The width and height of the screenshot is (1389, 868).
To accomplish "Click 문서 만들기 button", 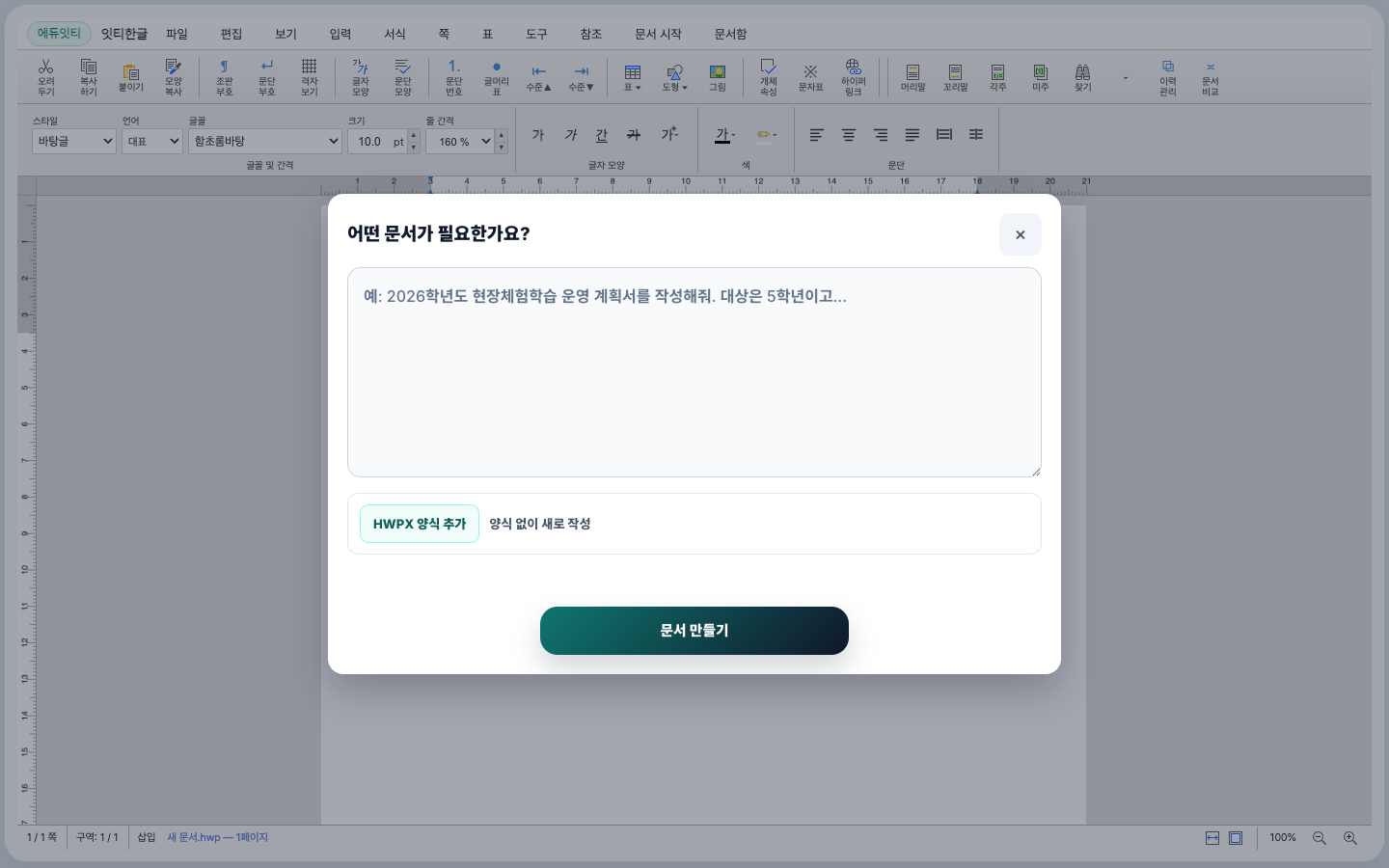I will pos(694,631).
